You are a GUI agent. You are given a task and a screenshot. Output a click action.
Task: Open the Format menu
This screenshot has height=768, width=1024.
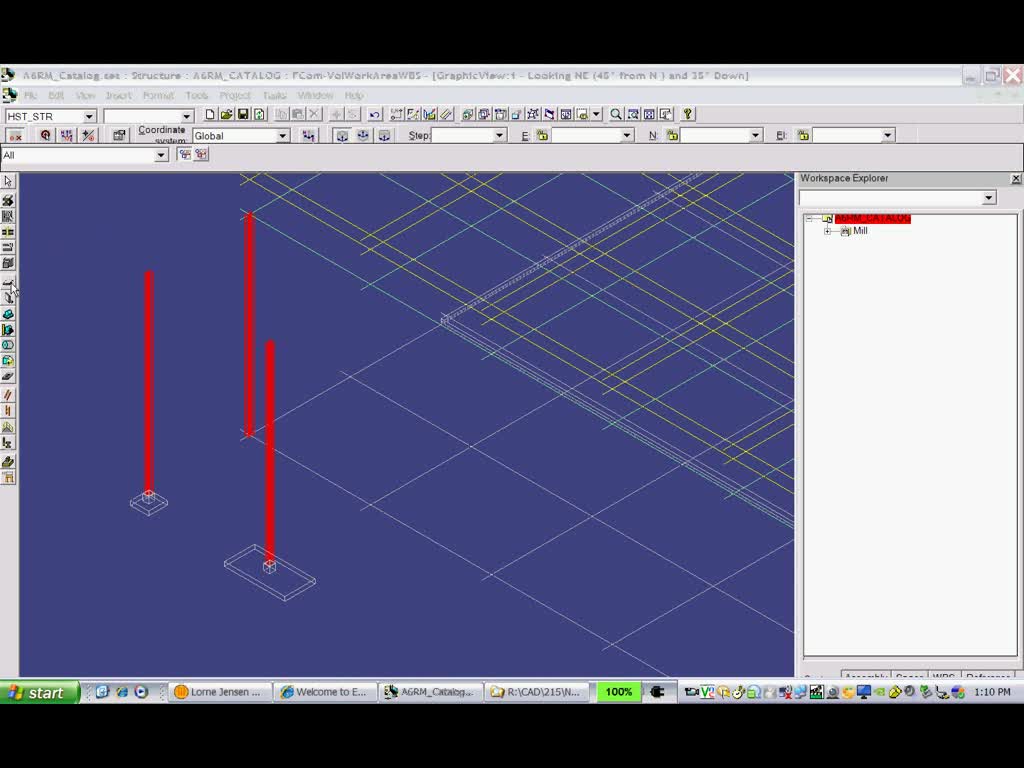pyautogui.click(x=158, y=95)
